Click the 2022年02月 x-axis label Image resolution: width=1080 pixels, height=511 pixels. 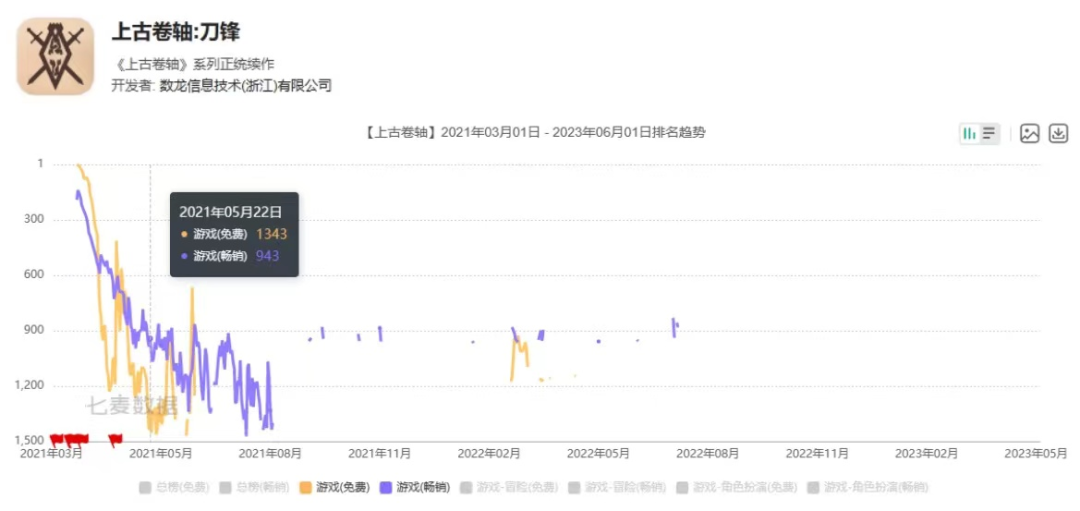(x=489, y=453)
